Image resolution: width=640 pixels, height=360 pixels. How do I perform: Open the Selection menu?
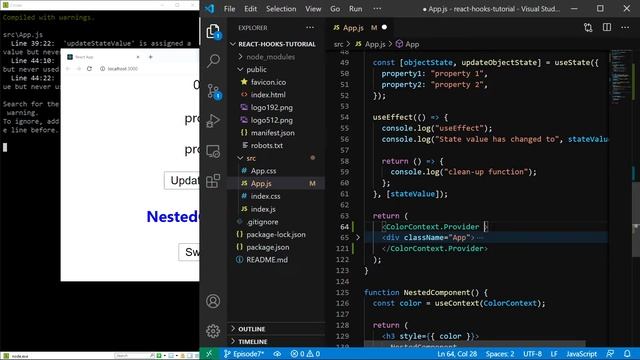(x=281, y=9)
